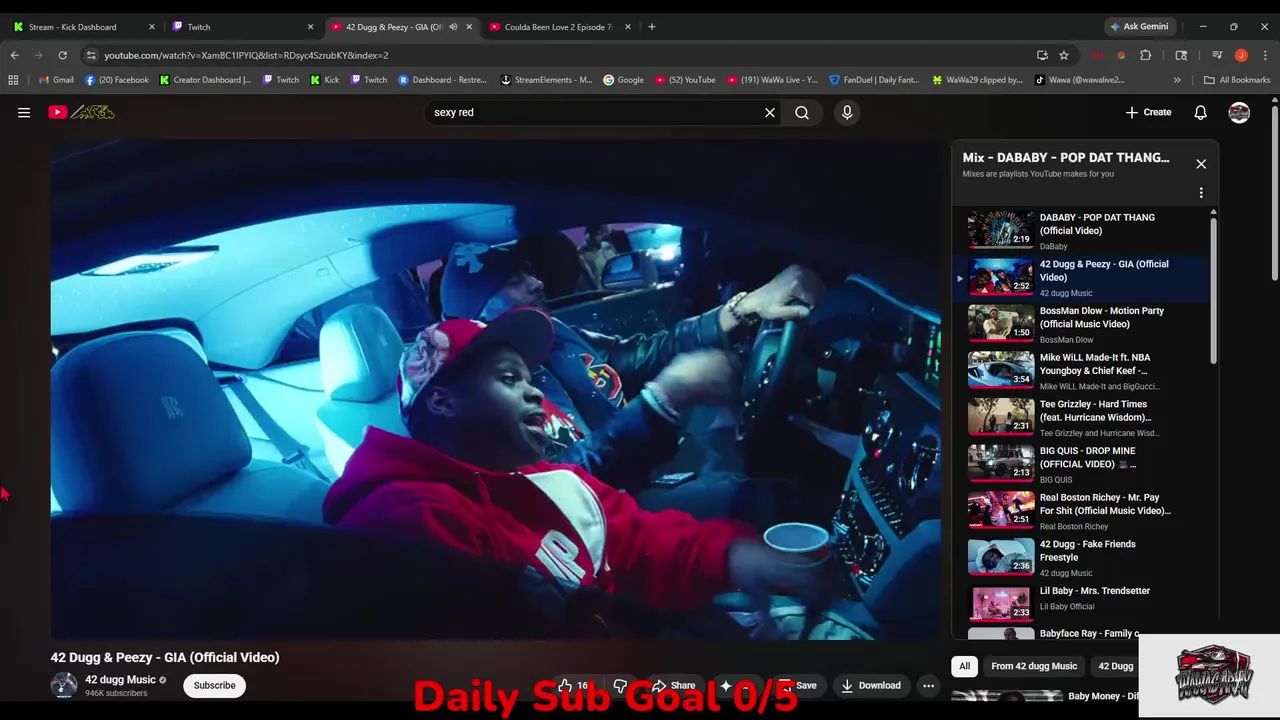Open StreamElements bookmark
The image size is (1280, 720).
coord(546,80)
